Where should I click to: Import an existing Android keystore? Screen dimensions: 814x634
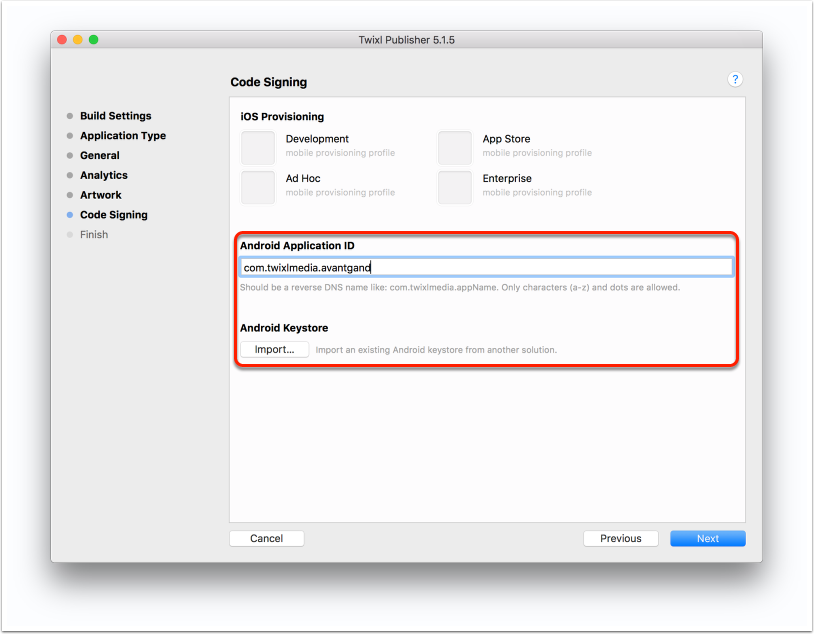(x=274, y=349)
